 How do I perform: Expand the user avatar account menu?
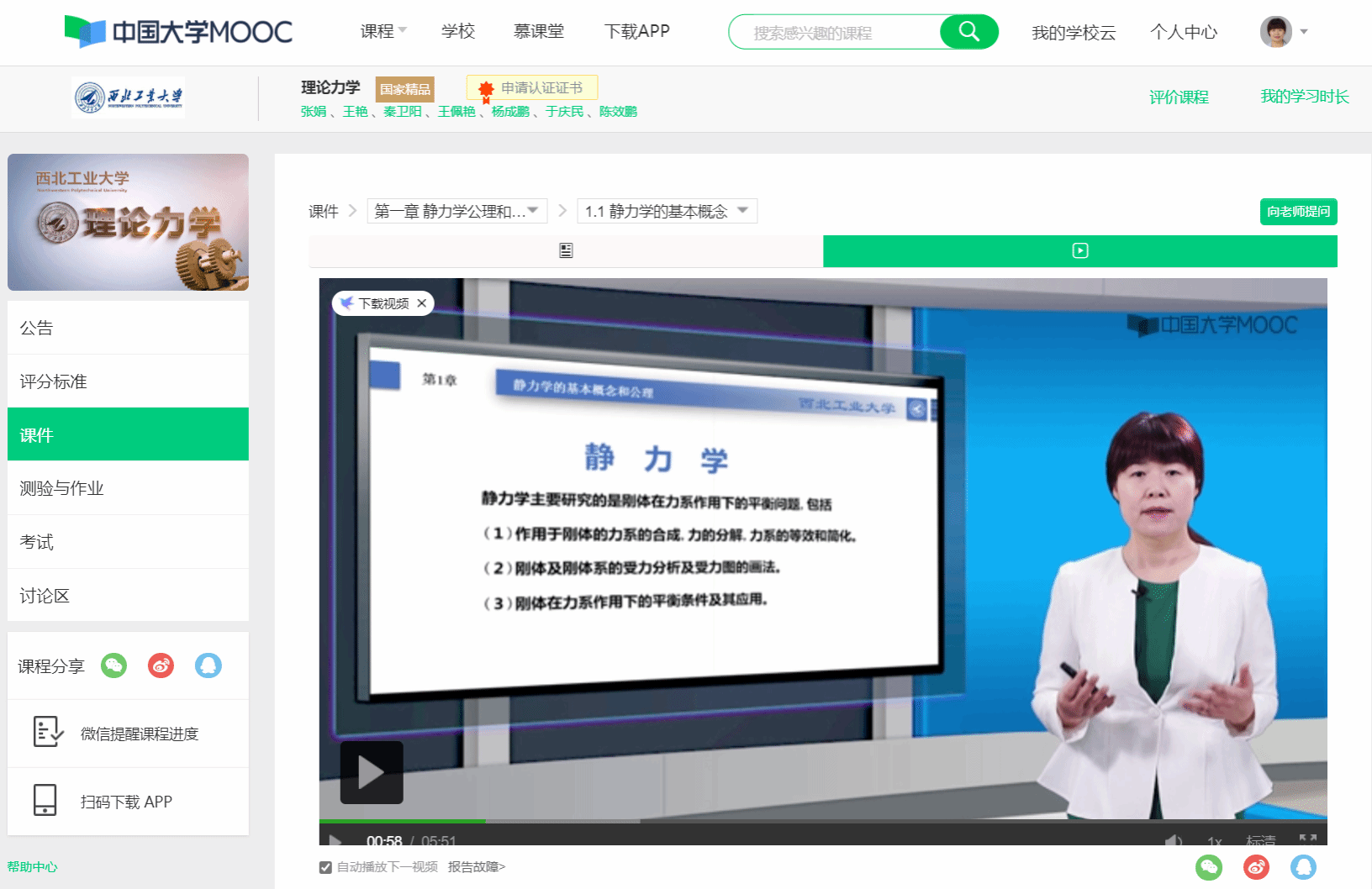pos(1284,32)
